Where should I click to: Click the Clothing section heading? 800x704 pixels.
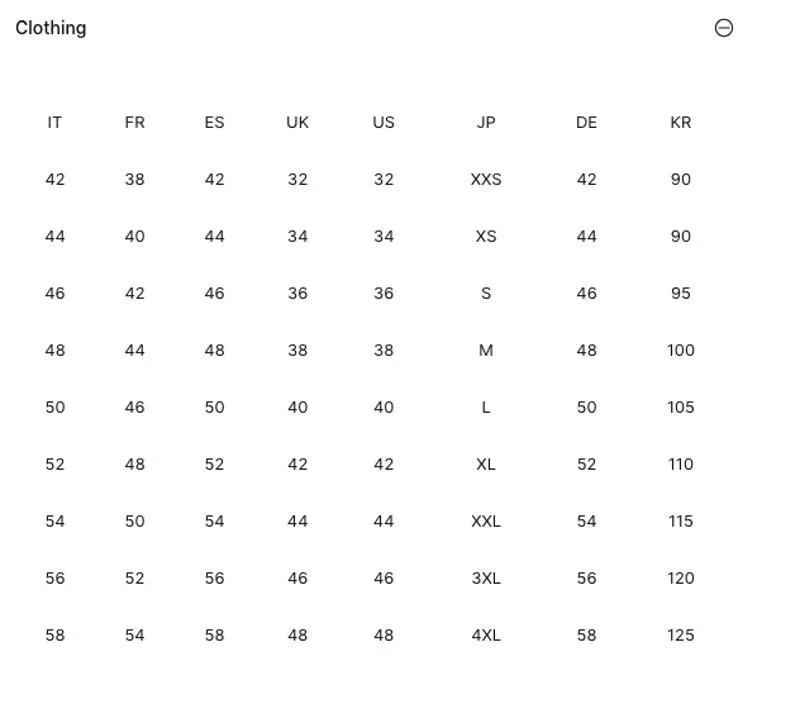[x=51, y=28]
